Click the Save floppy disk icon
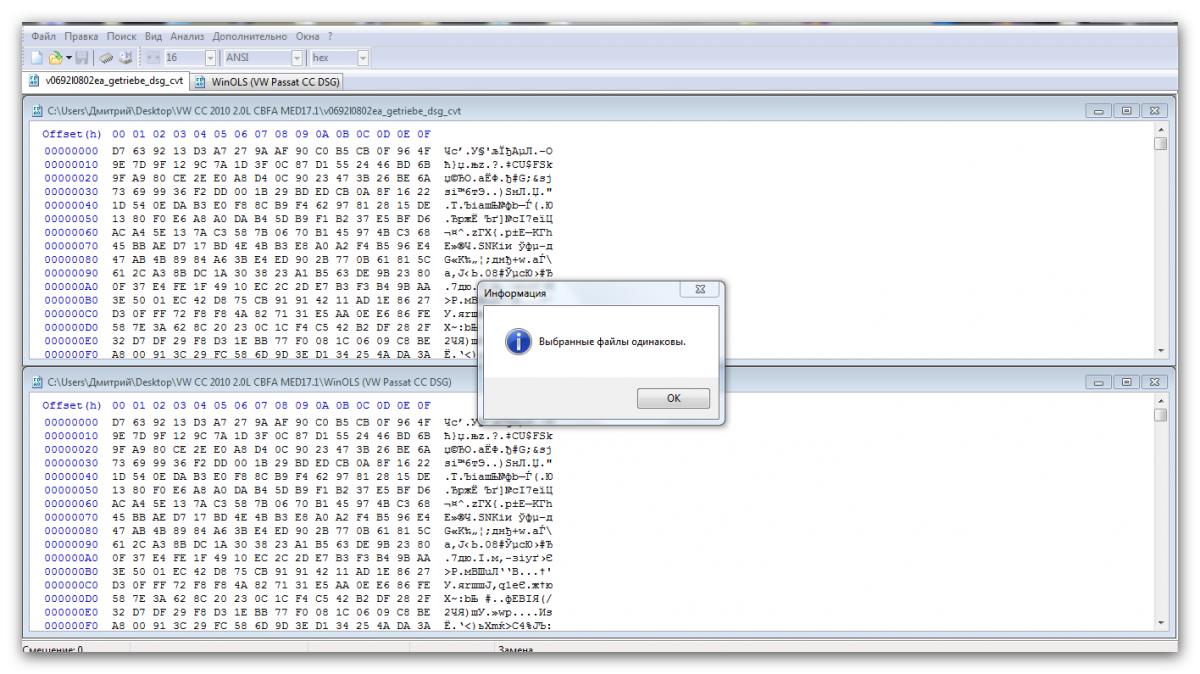Image resolution: width=1200 pixels, height=674 pixels. [x=81, y=58]
